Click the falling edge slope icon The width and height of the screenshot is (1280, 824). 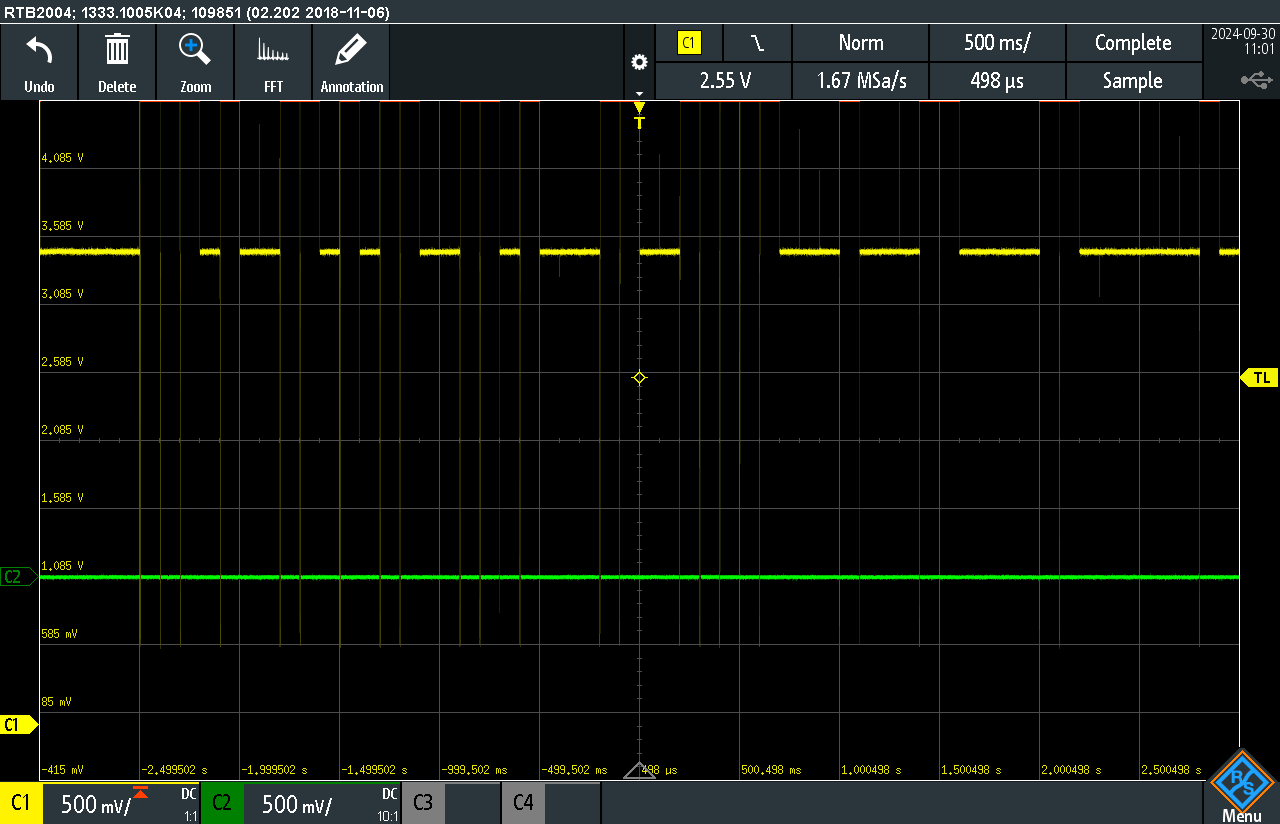(757, 43)
